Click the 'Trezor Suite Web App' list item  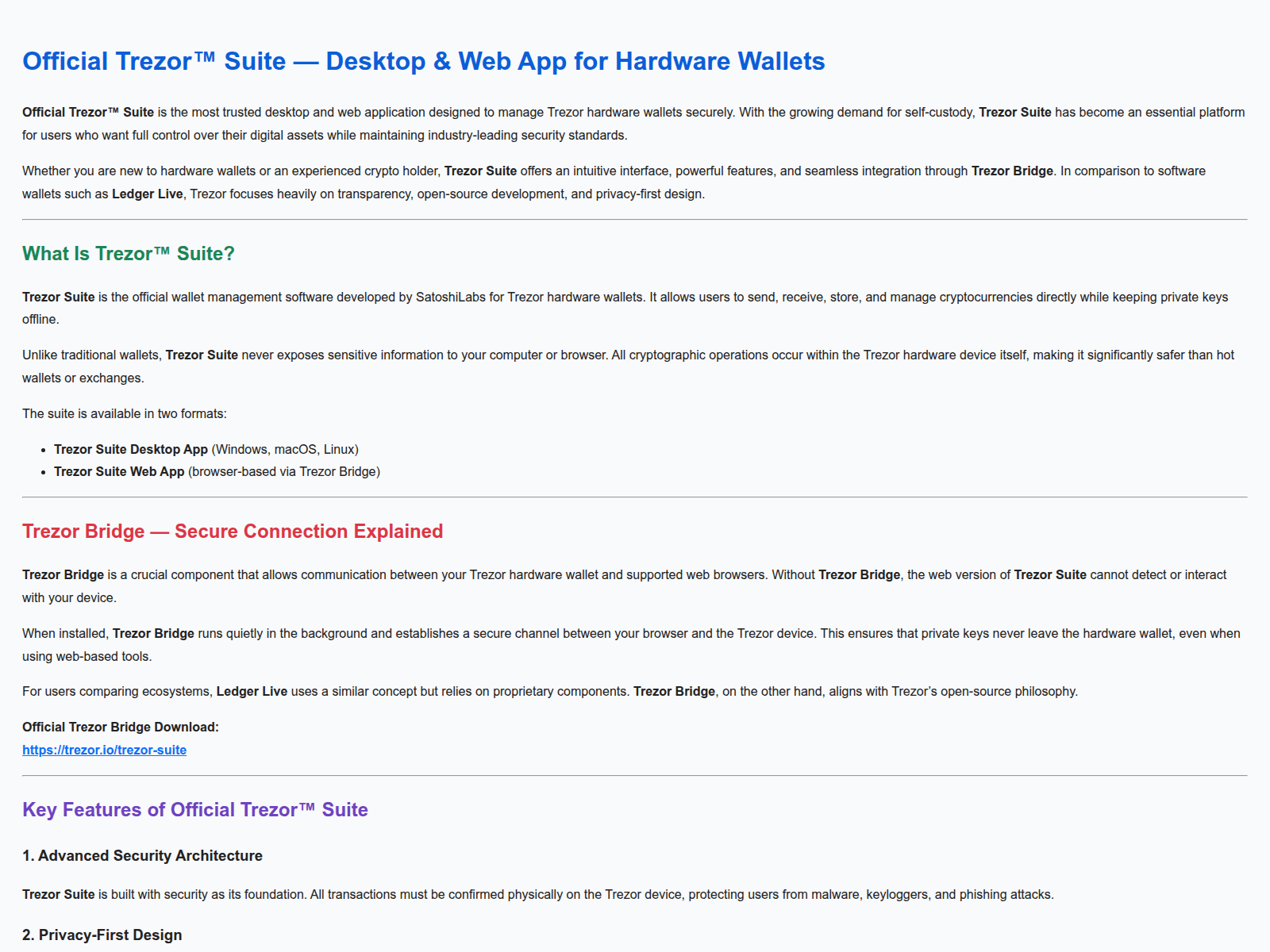click(x=119, y=471)
